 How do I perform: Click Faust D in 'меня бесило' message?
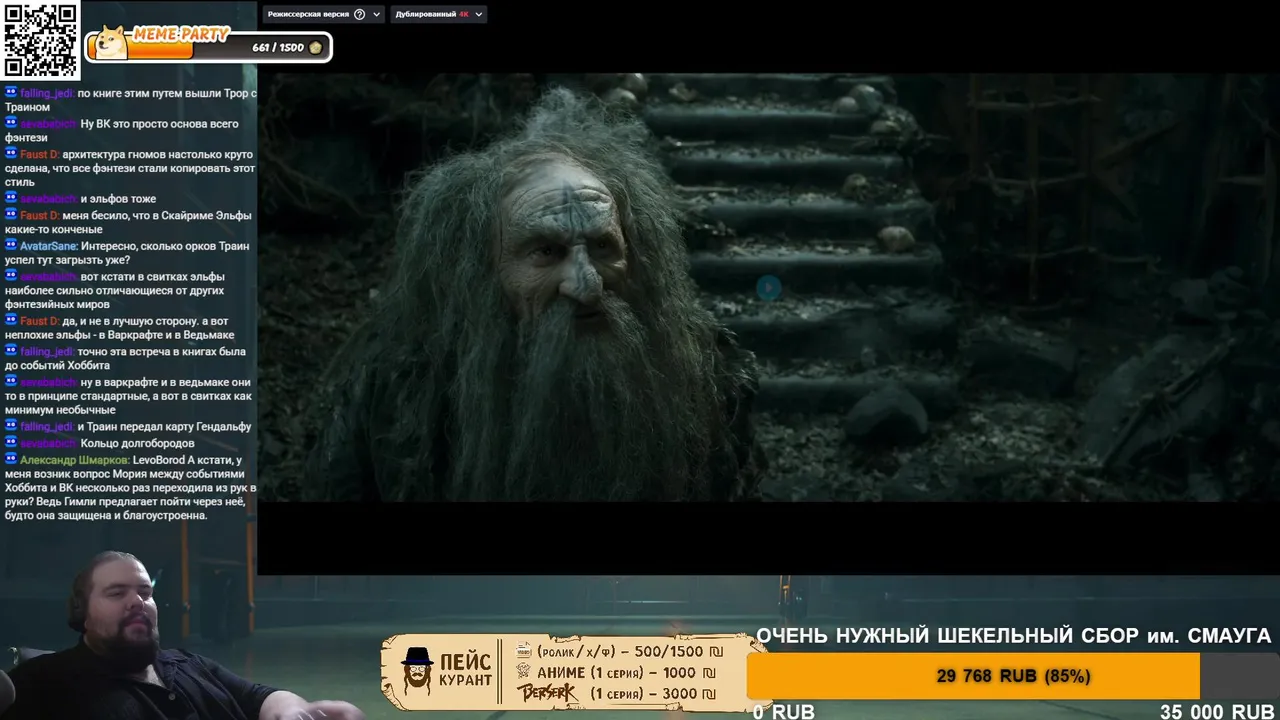(39, 216)
